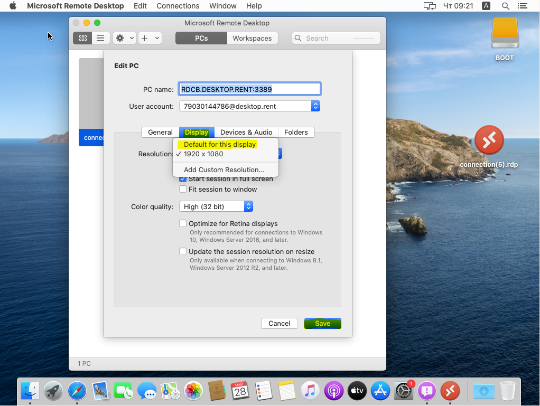Click the menu bar clock showing 09:21
The width and height of the screenshot is (540, 406).
[458, 6]
